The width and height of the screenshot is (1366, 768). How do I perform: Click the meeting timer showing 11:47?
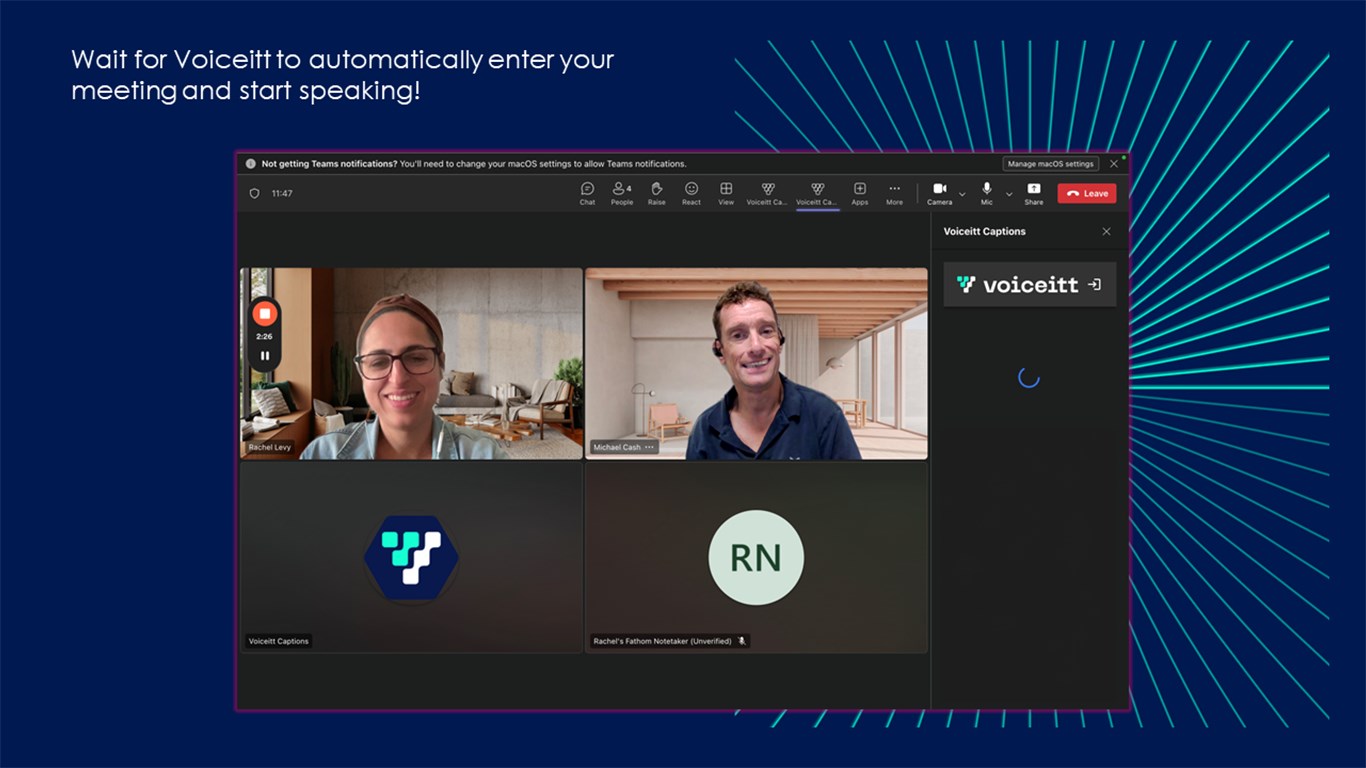pyautogui.click(x=282, y=194)
